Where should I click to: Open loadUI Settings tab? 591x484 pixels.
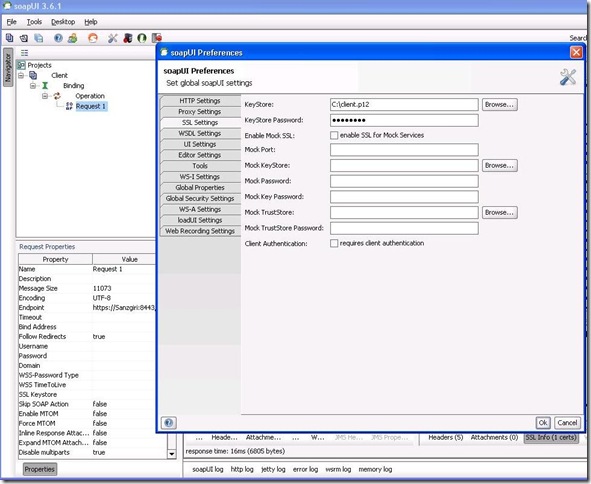[x=200, y=220]
